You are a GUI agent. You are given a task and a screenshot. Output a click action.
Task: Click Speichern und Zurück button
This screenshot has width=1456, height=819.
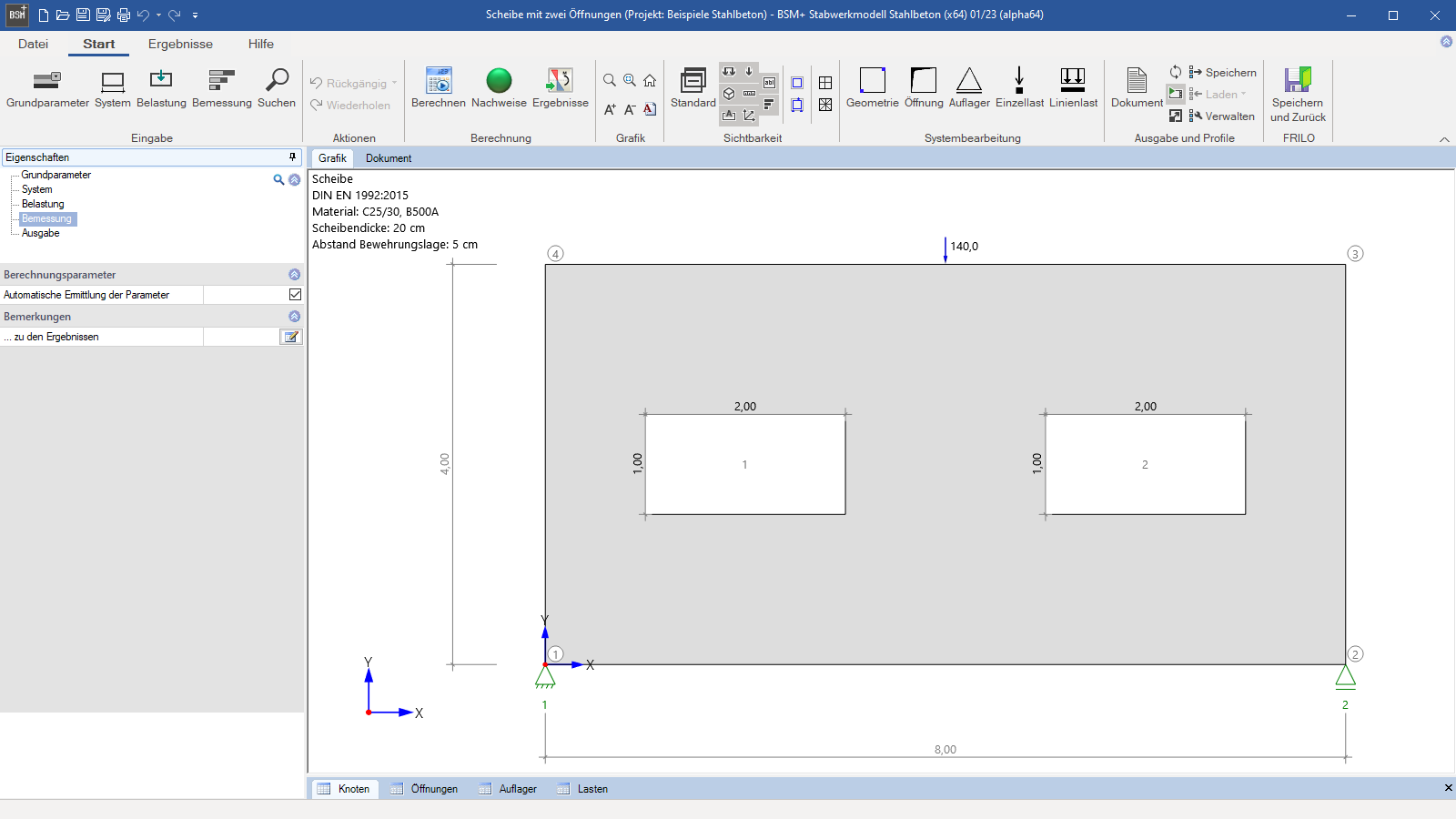[1298, 95]
